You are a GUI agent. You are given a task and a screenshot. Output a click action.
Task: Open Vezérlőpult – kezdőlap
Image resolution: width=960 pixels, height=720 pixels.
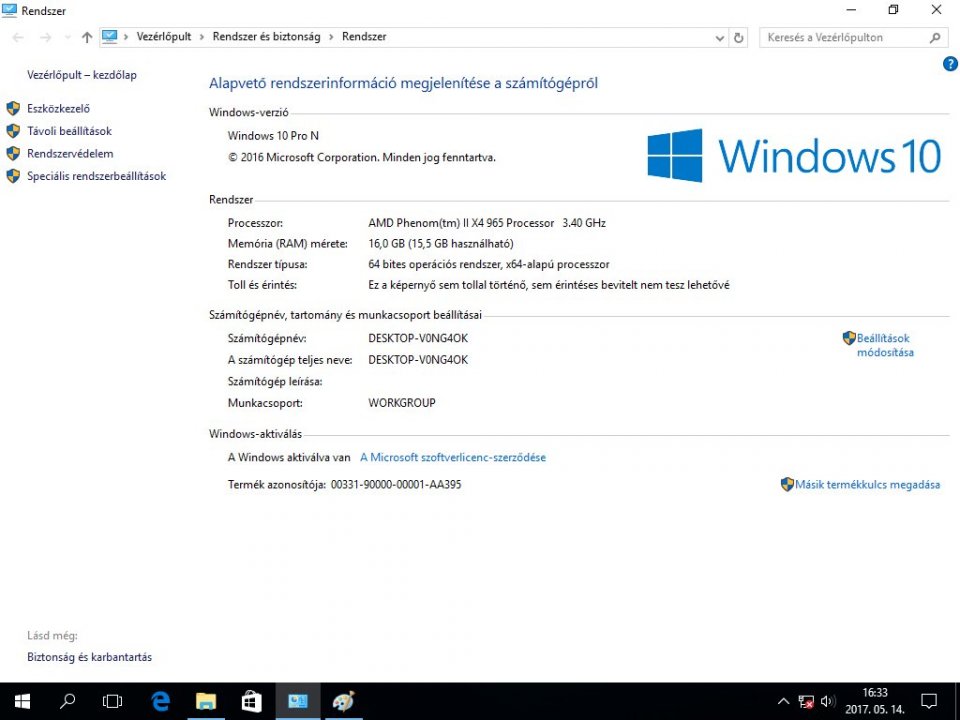pyautogui.click(x=81, y=75)
